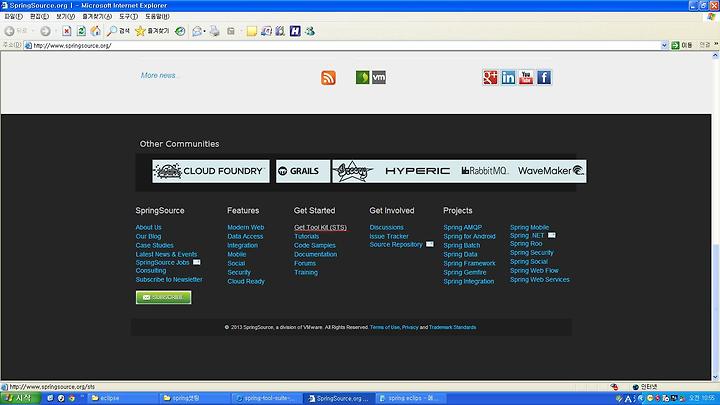Click the Spring Web Flow link
Viewport: 720px width, 405px height.
(534, 270)
